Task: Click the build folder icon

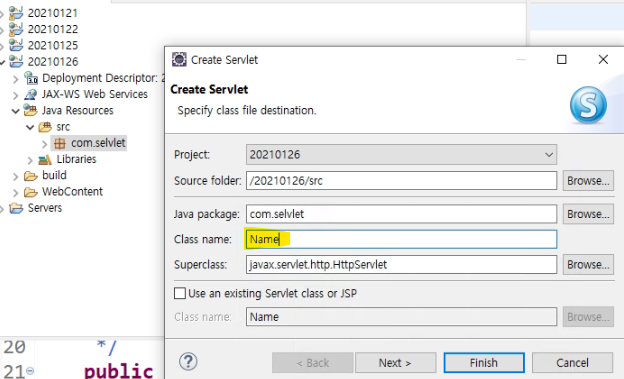Action: [x=31, y=176]
